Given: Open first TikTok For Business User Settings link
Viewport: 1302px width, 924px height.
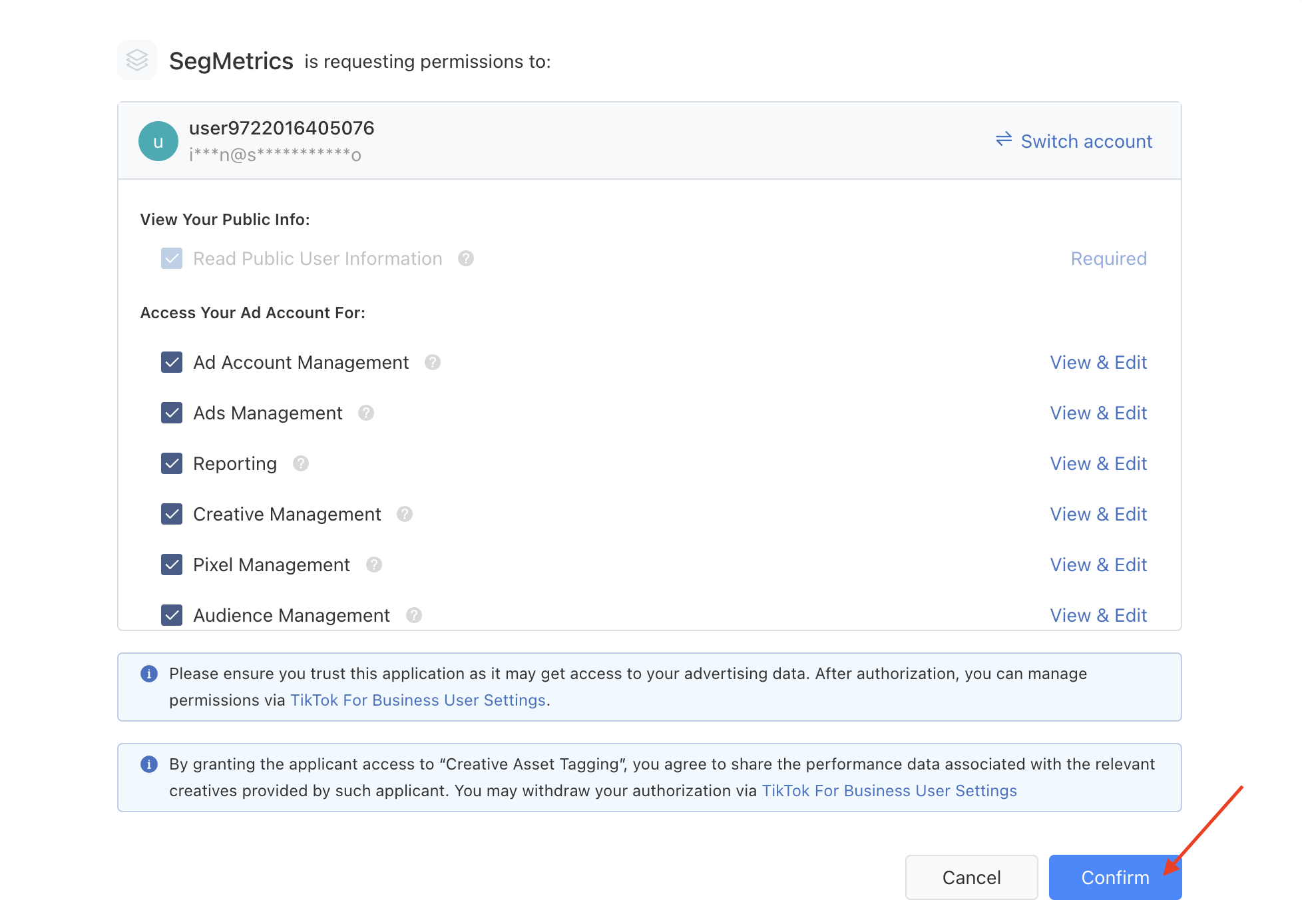Looking at the screenshot, I should click(x=418, y=700).
